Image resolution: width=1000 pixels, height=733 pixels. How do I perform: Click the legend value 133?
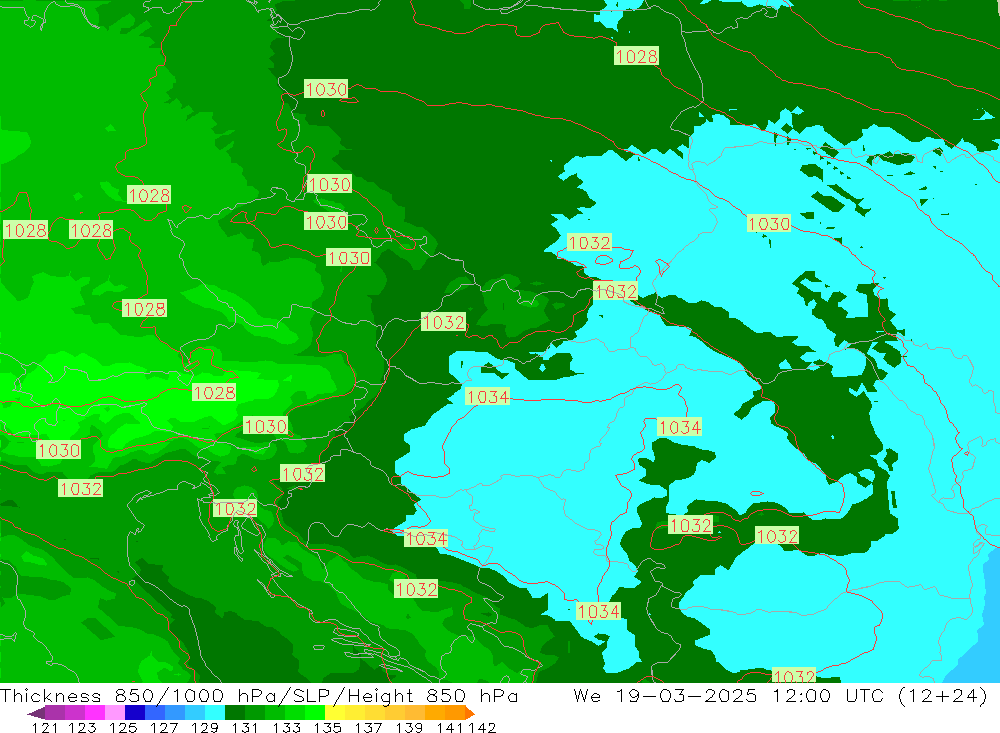pos(286,727)
